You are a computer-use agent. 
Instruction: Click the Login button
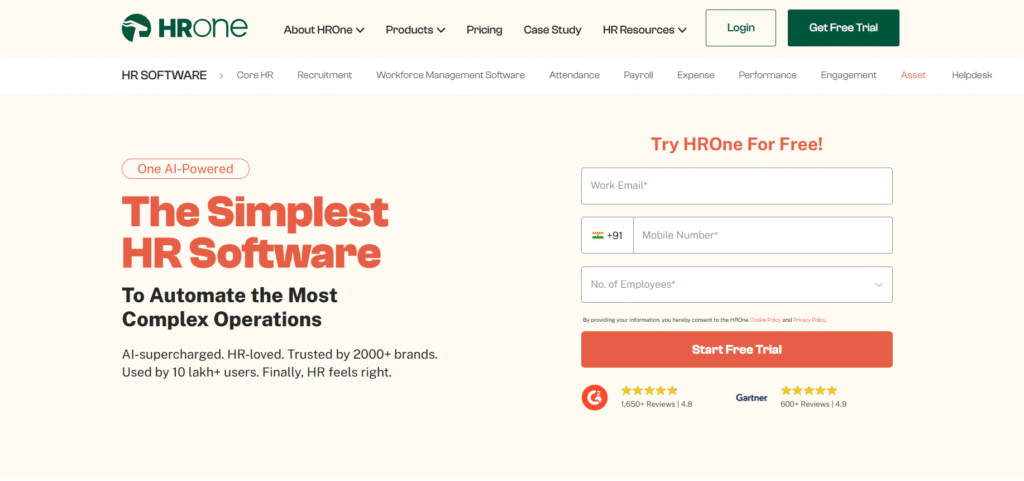pos(741,28)
